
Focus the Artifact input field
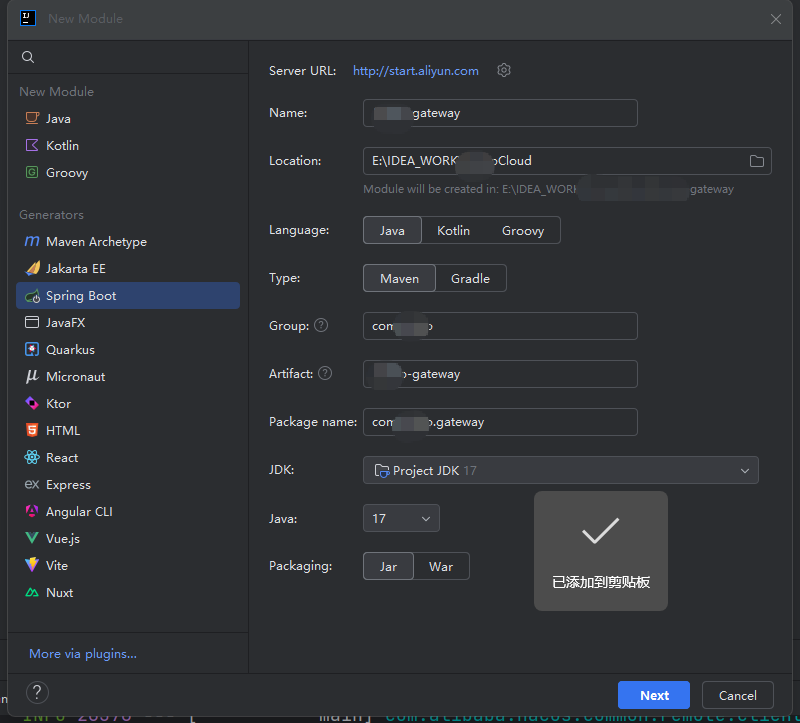(x=500, y=374)
